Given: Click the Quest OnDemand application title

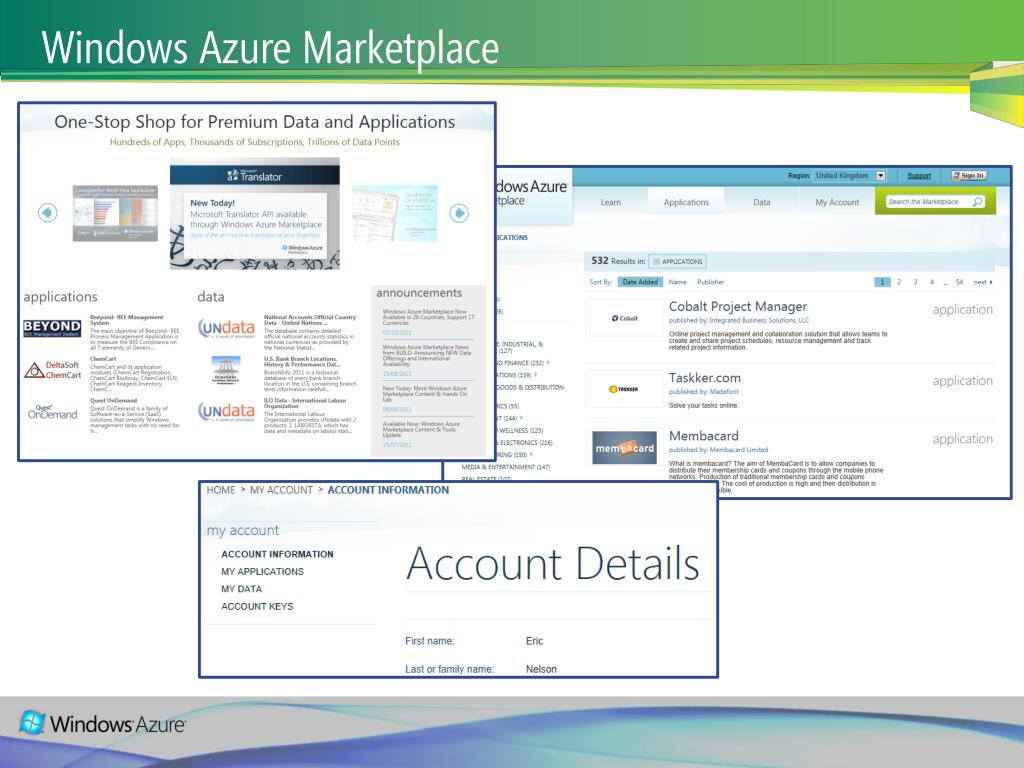Looking at the screenshot, I should [114, 400].
